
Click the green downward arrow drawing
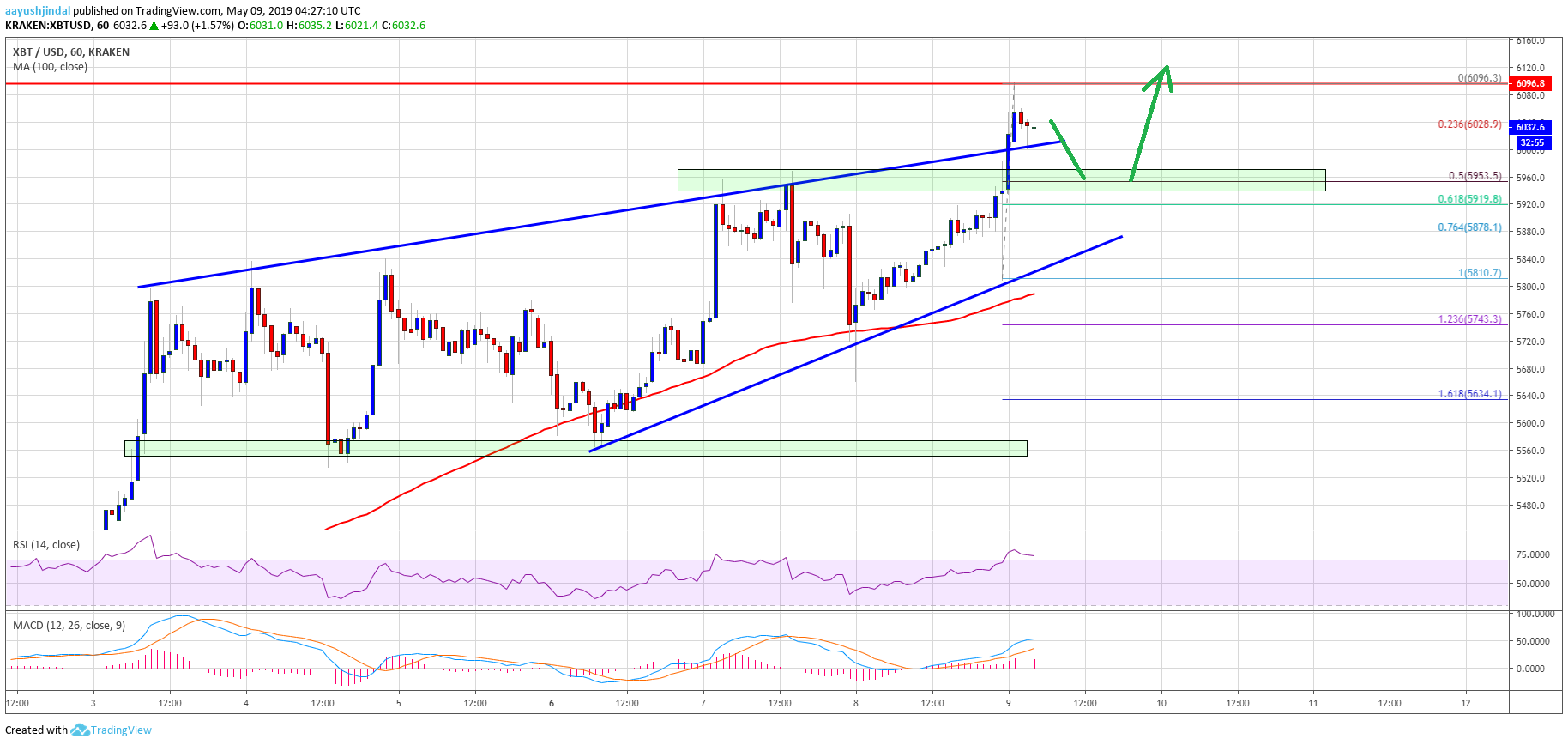click(1068, 150)
